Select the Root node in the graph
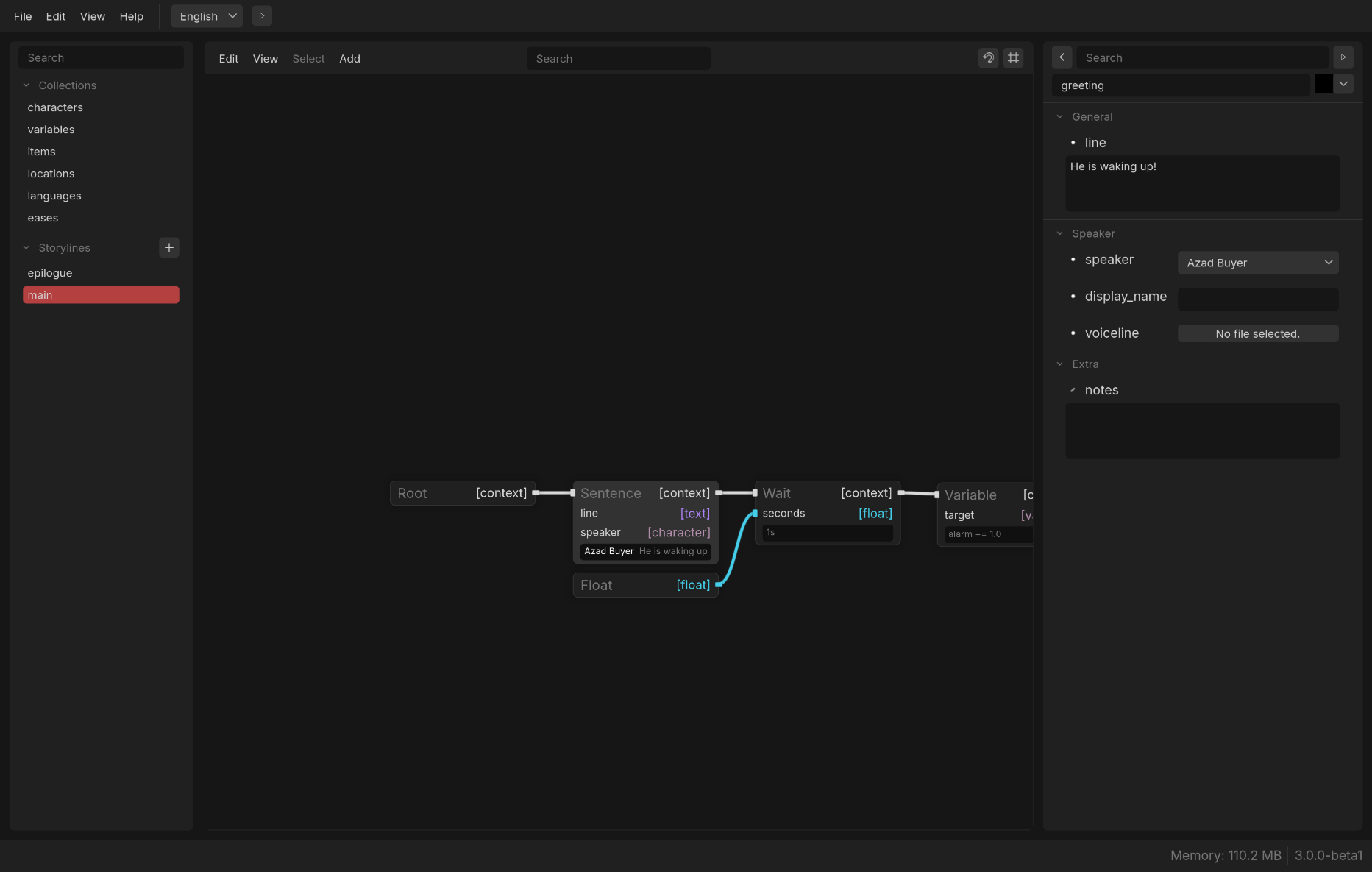Screen dimensions: 1372x872 [462, 493]
